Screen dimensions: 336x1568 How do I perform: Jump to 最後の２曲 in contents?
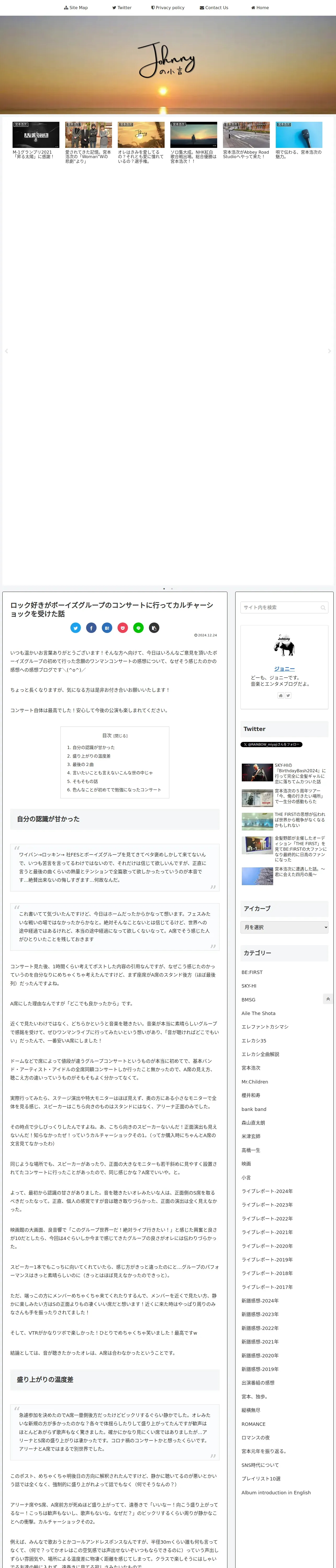[83, 764]
